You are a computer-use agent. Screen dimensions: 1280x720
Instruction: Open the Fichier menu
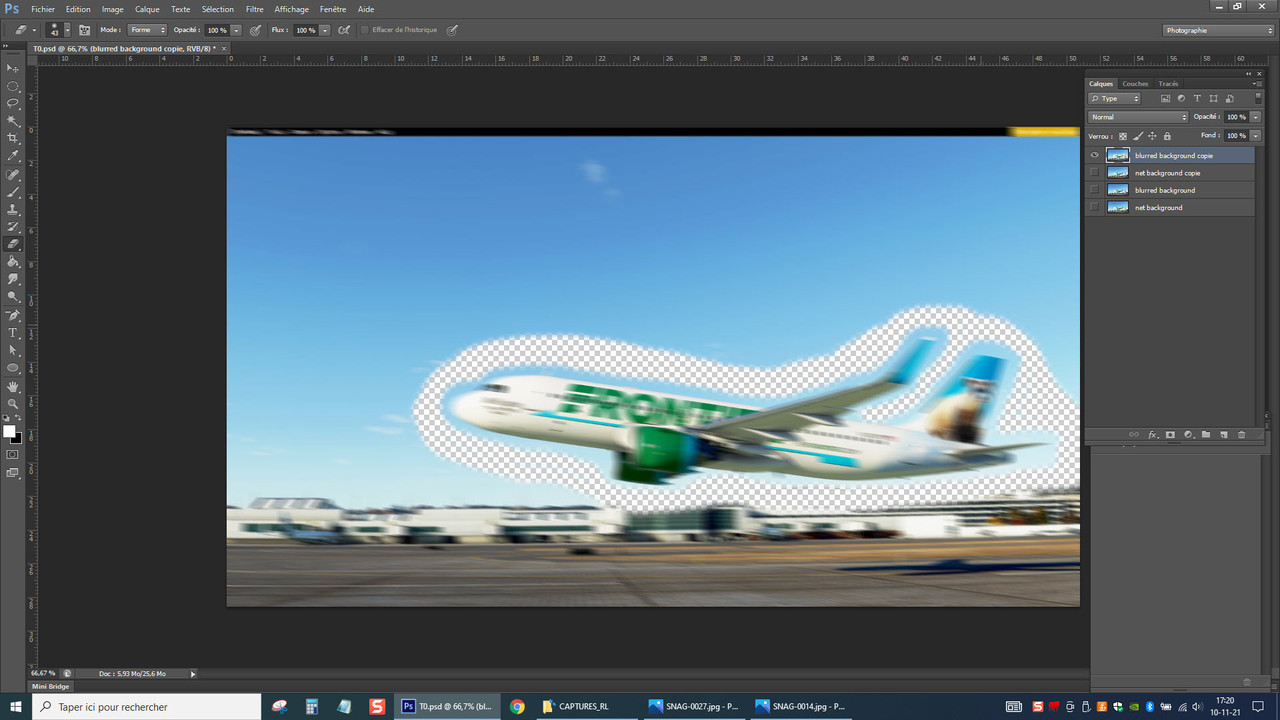[43, 9]
